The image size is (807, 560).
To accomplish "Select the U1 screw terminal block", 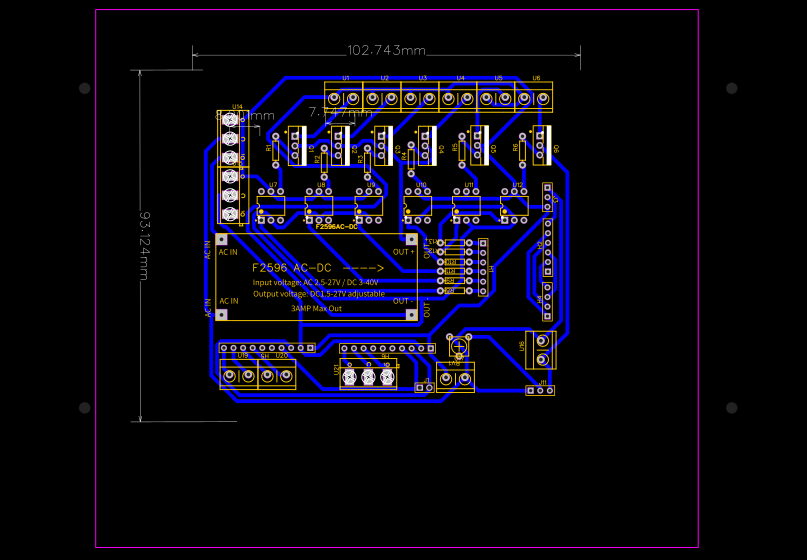I will (x=343, y=97).
